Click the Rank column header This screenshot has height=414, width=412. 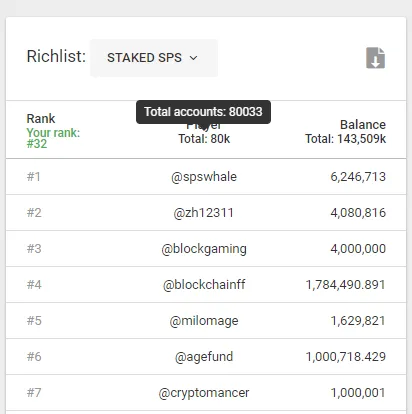41,119
